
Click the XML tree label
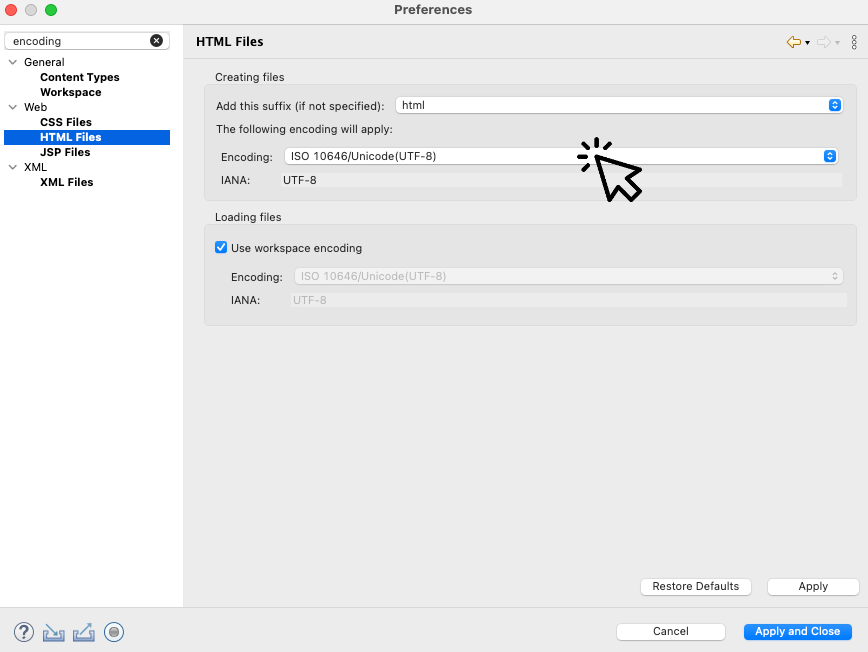pos(35,167)
